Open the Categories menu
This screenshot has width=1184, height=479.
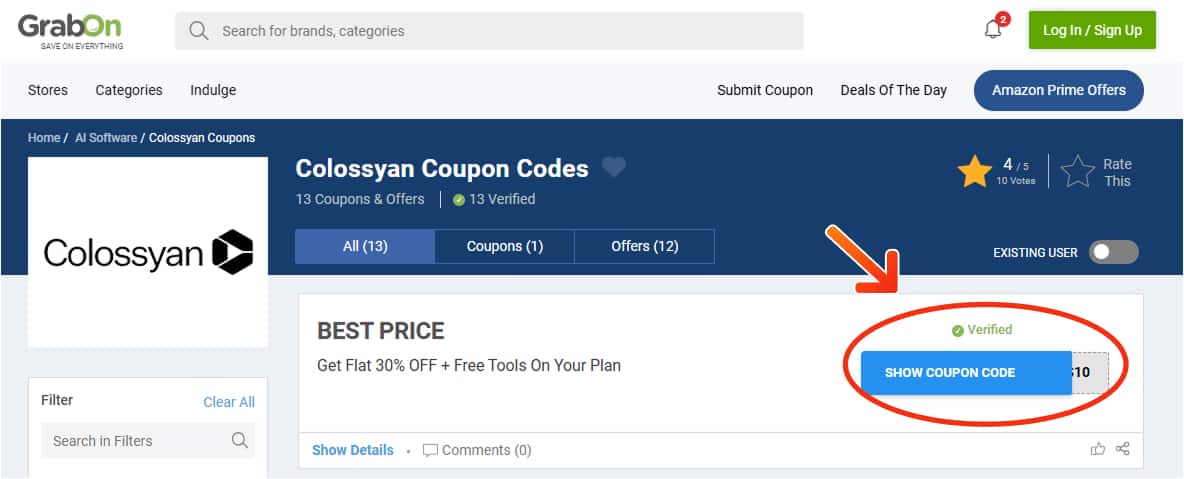pos(129,90)
